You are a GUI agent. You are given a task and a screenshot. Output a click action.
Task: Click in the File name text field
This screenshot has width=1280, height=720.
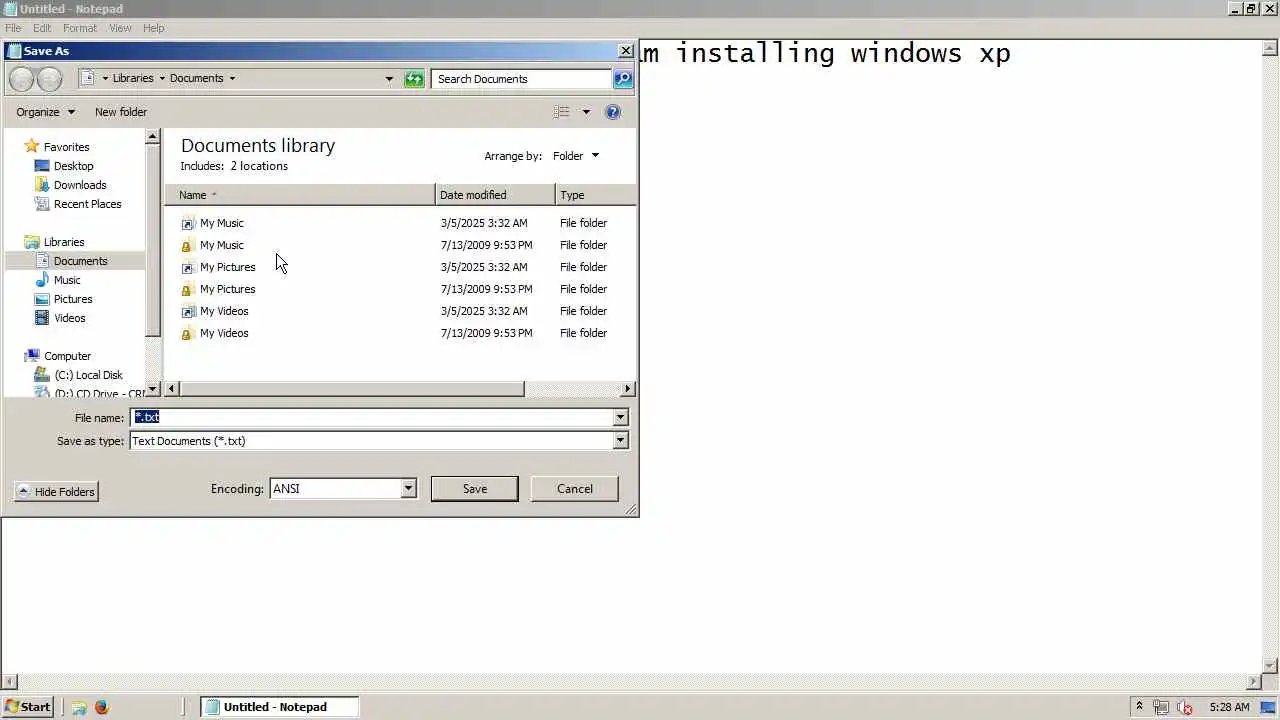[372, 418]
